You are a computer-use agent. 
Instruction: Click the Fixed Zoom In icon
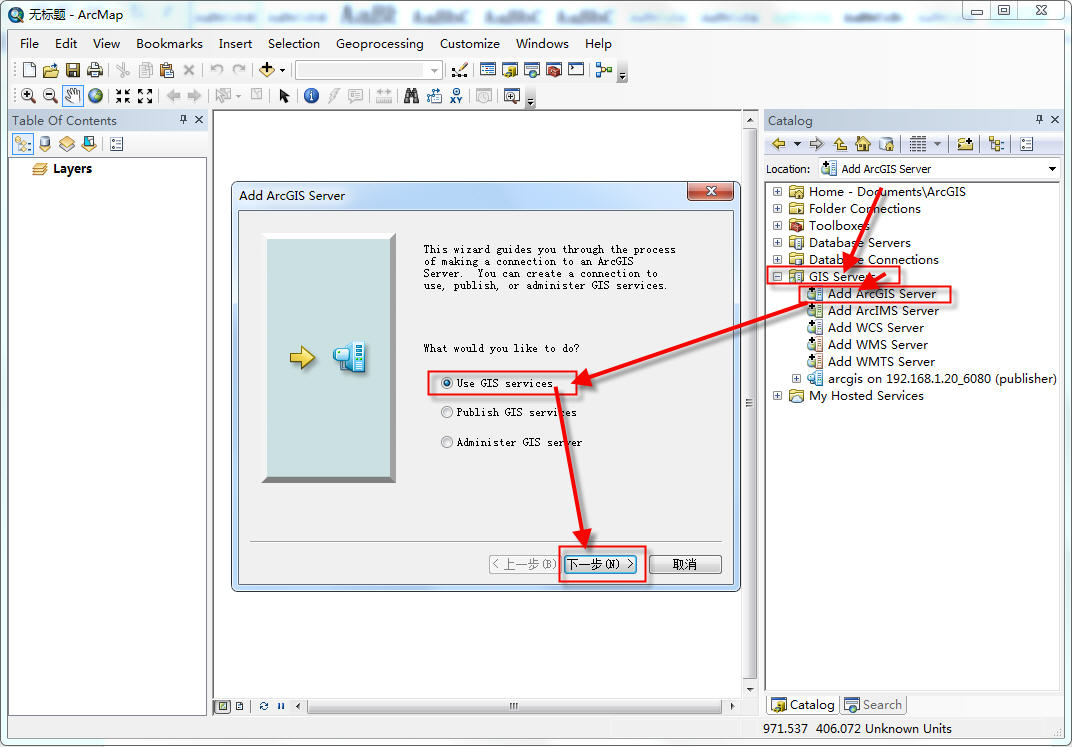[x=123, y=96]
